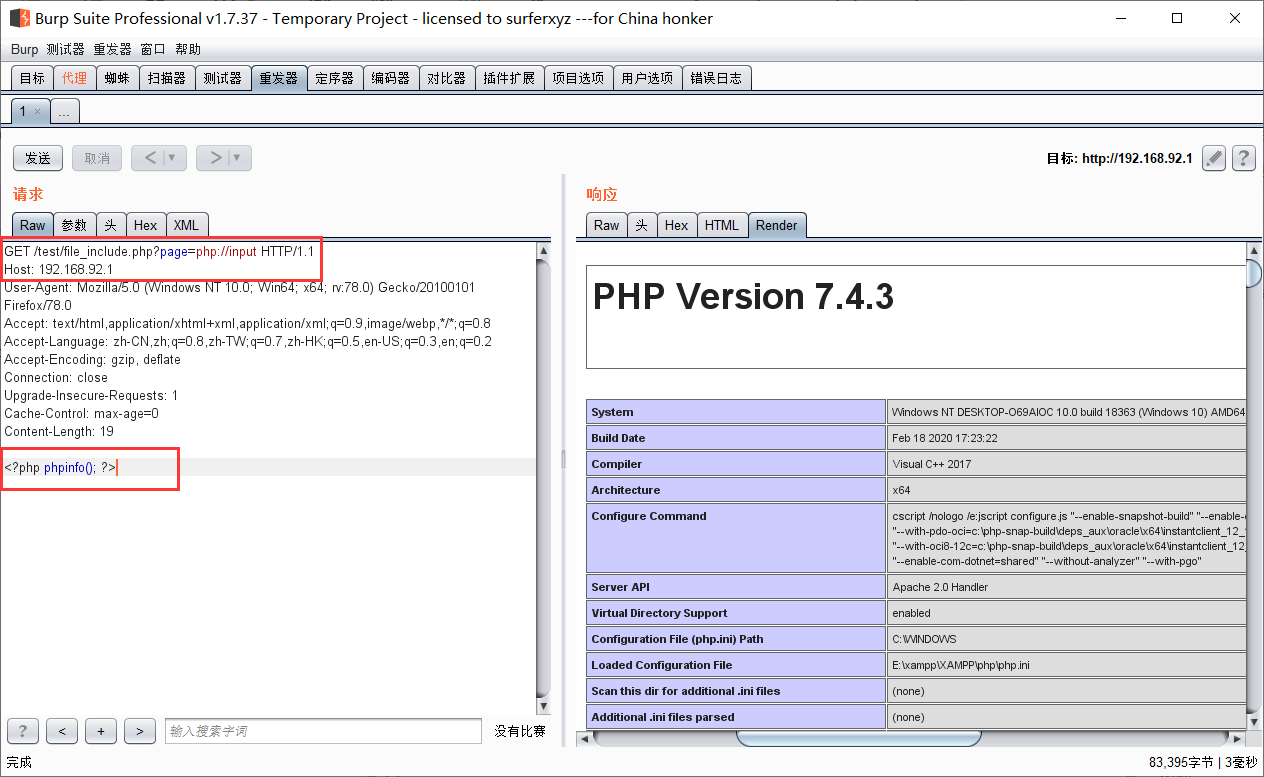Open the 重发器 menu
Screen dimensions: 1264x777
(113, 49)
